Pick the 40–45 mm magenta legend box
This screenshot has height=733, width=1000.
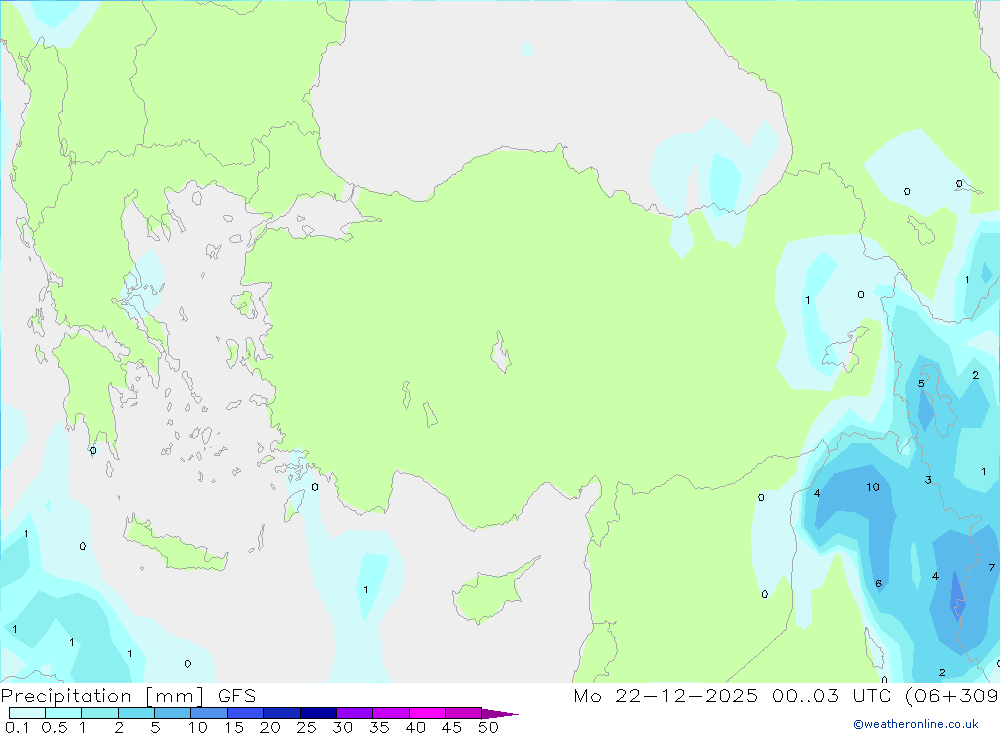(427, 713)
